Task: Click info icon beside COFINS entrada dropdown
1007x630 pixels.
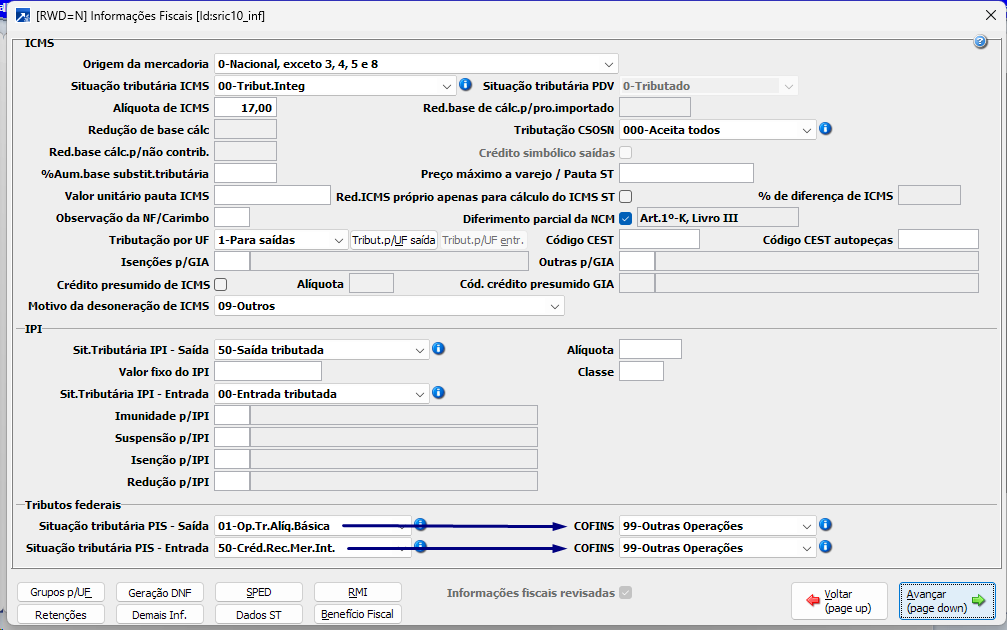Action: pos(825,547)
